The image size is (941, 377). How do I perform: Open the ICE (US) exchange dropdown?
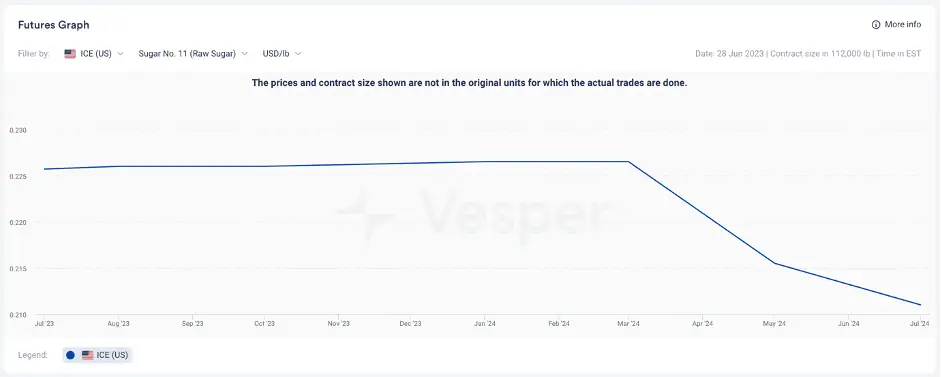[x=94, y=53]
